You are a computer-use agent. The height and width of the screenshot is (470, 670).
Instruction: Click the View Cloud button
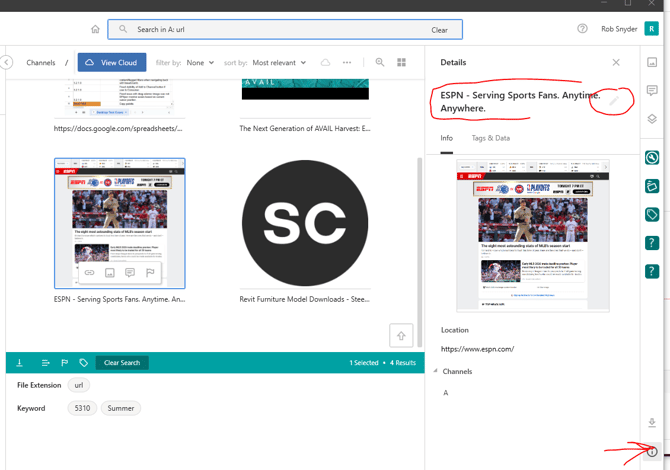pos(112,62)
